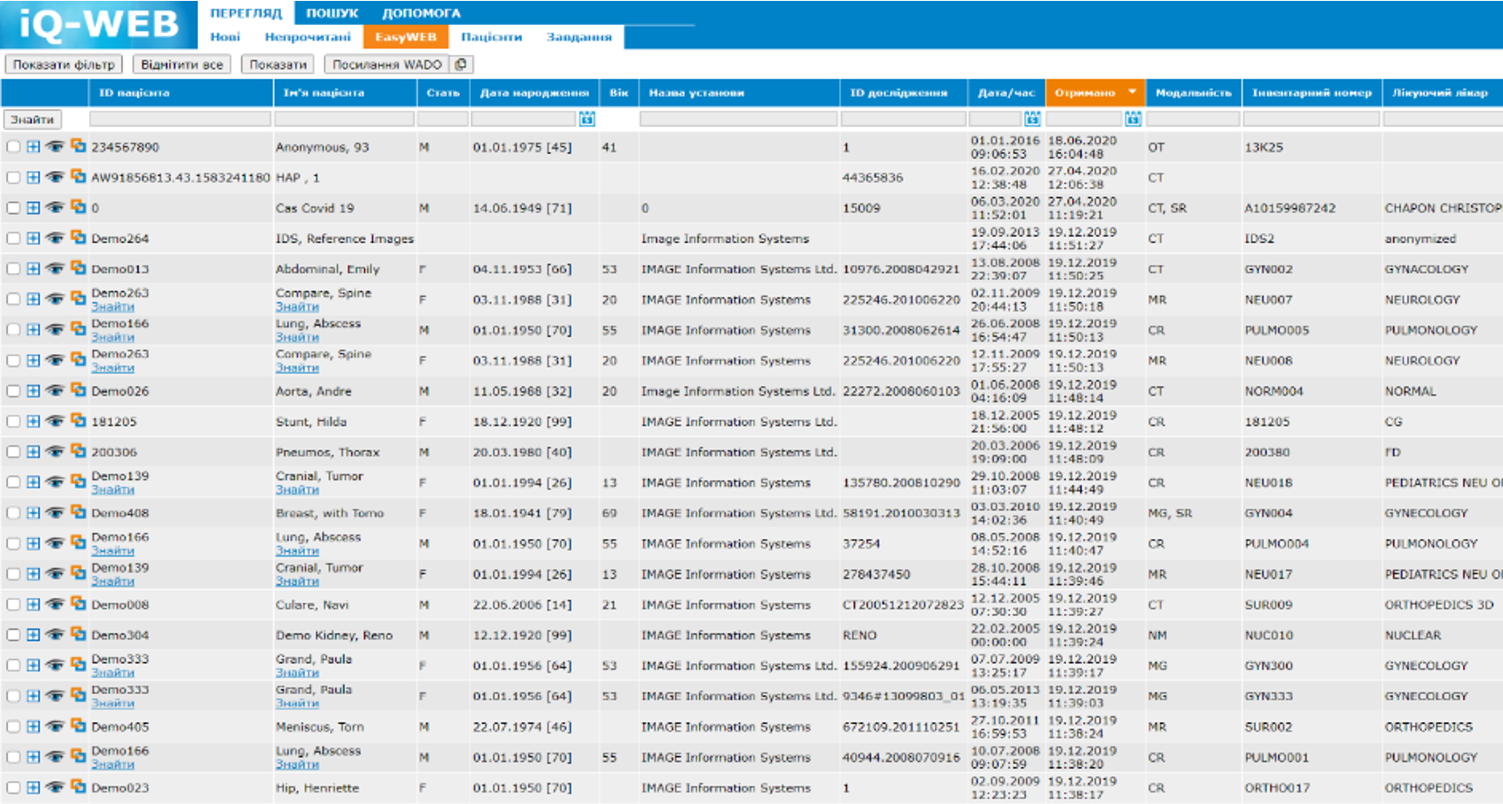Tick checkbox for Demo264

pyautogui.click(x=13, y=238)
